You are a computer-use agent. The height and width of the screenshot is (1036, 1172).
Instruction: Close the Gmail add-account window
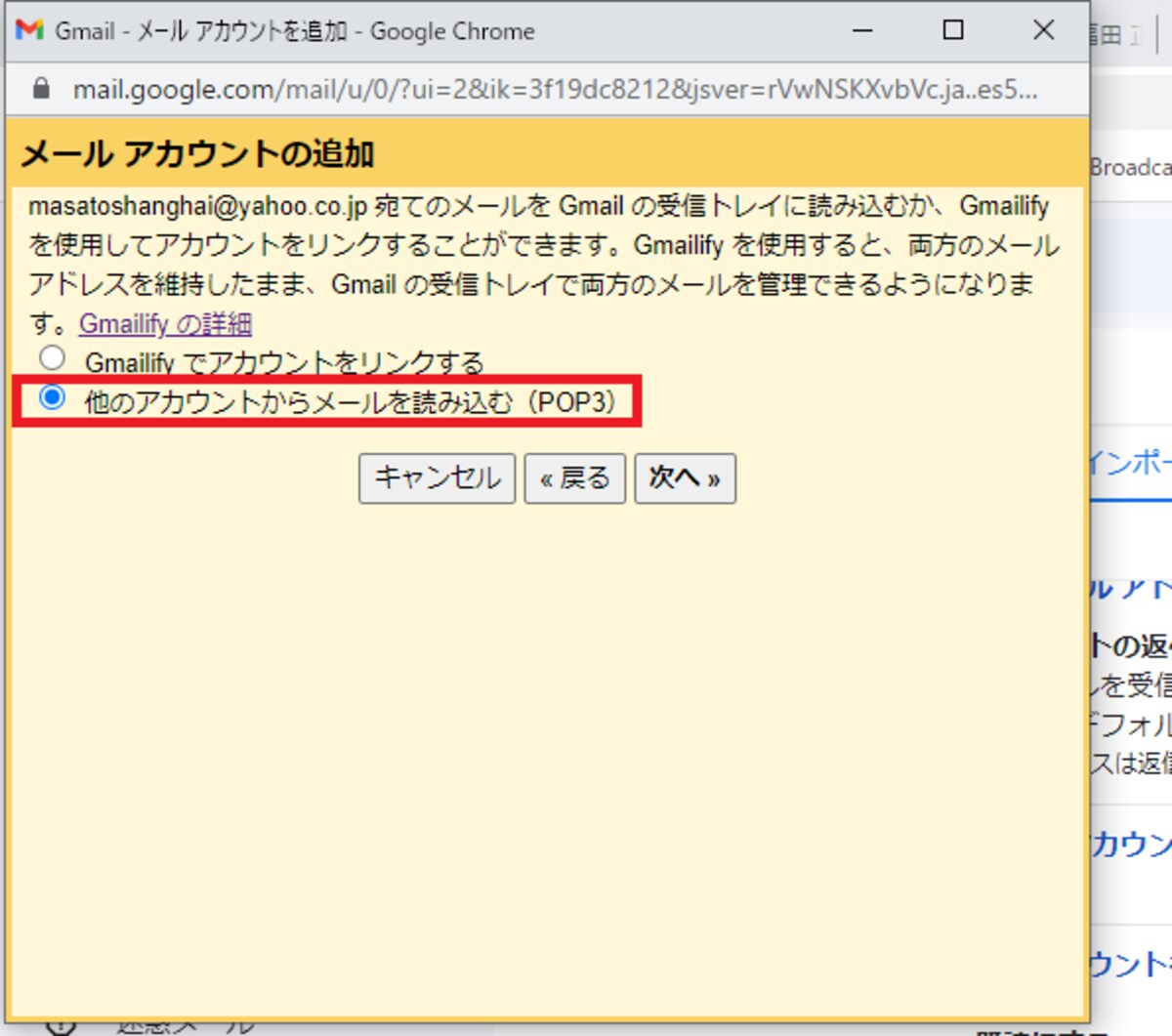[1043, 30]
